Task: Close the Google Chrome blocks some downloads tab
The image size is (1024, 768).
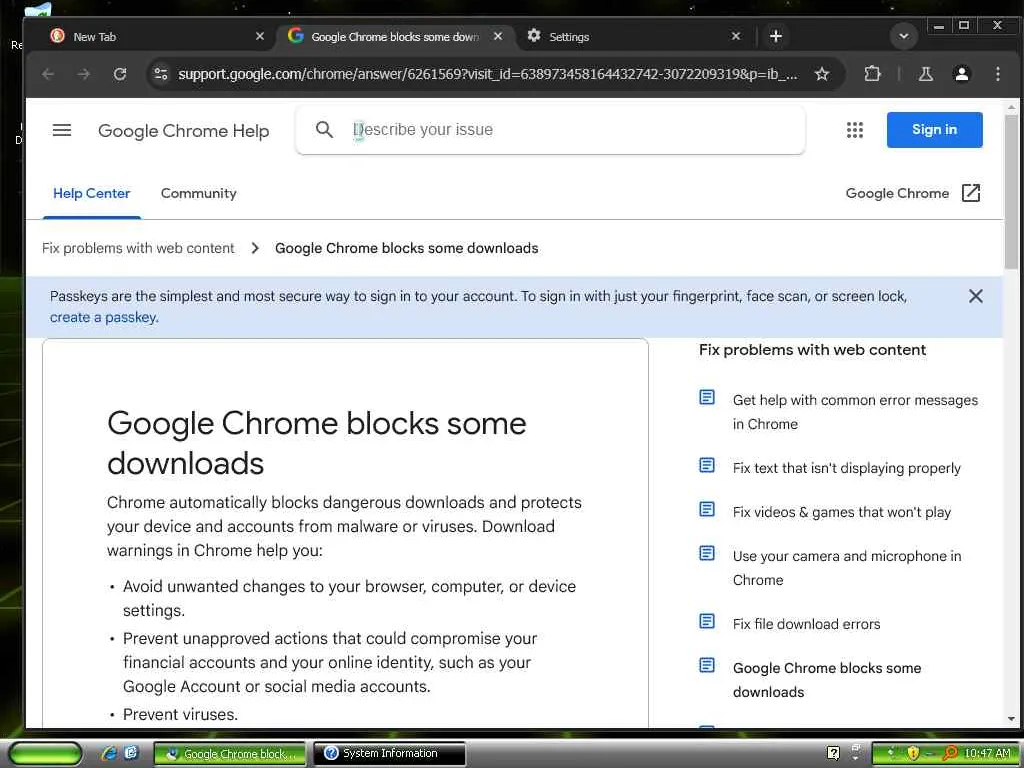Action: (498, 37)
